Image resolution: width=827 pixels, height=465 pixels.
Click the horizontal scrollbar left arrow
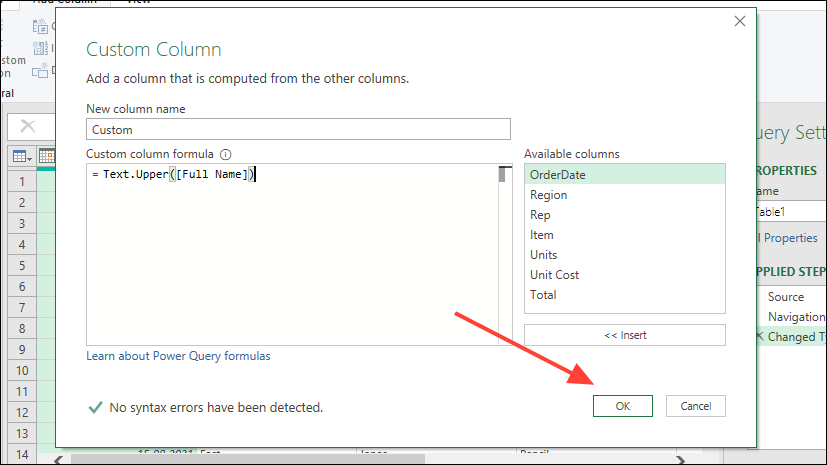pos(59,460)
